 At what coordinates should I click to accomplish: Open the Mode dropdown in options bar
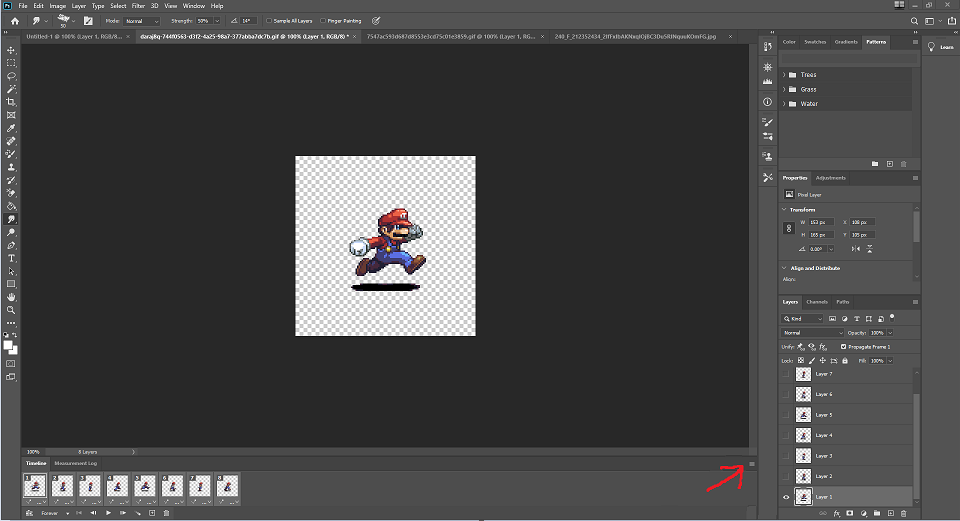[x=141, y=21]
